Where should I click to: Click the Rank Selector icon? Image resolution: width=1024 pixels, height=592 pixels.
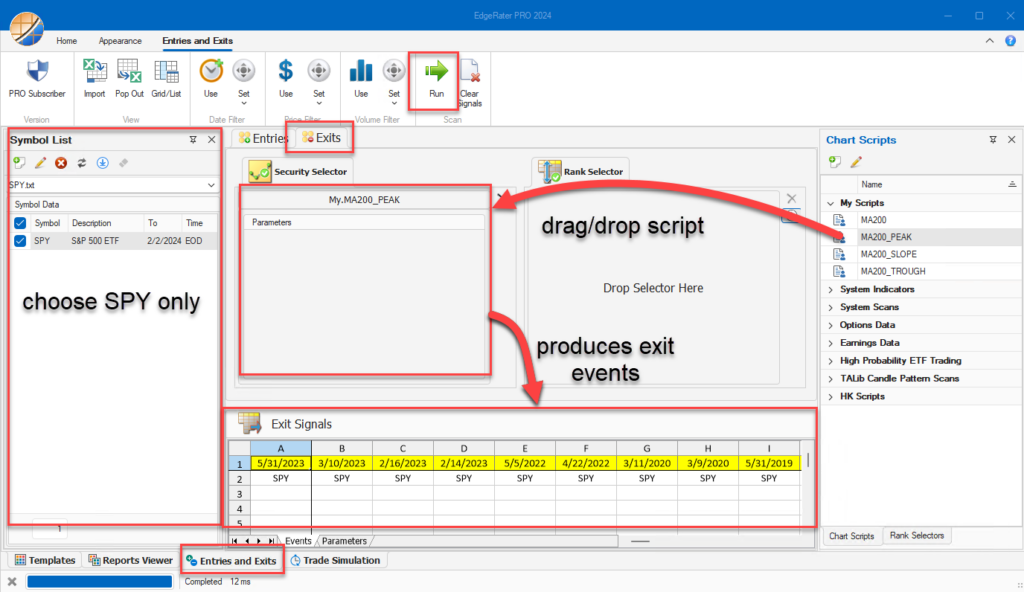pyautogui.click(x=549, y=171)
